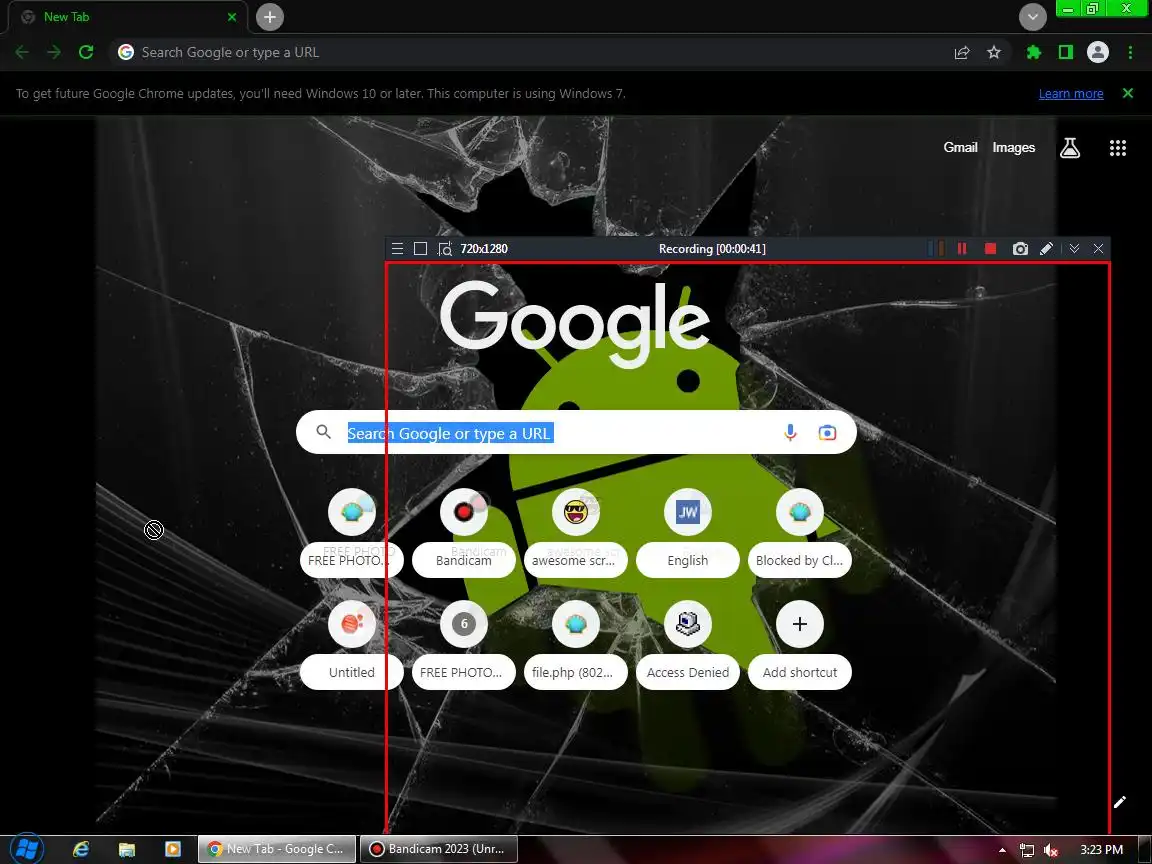Open the Untitled shortcut
1152x864 pixels.
point(352,644)
